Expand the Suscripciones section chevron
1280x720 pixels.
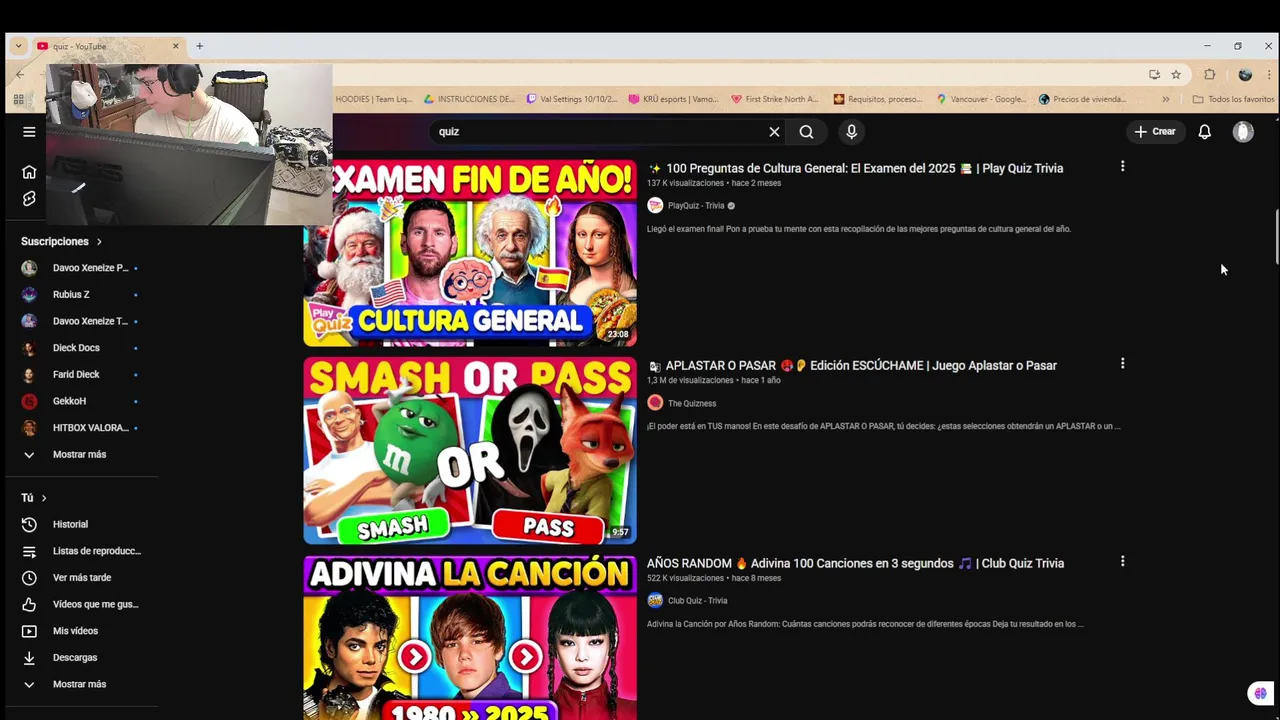[99, 242]
